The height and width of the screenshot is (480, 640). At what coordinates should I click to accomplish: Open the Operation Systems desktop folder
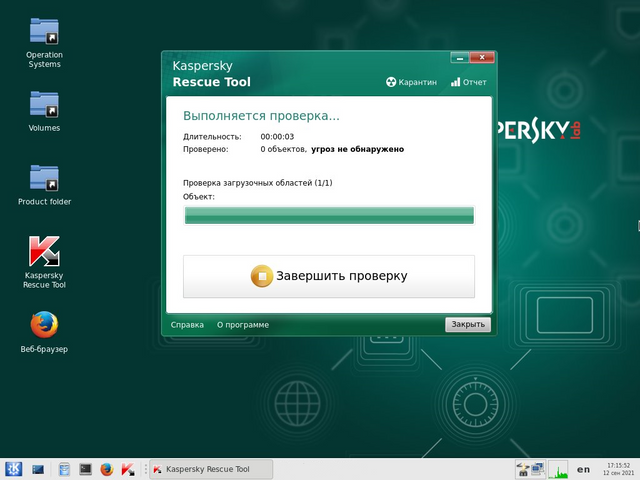coord(44,43)
